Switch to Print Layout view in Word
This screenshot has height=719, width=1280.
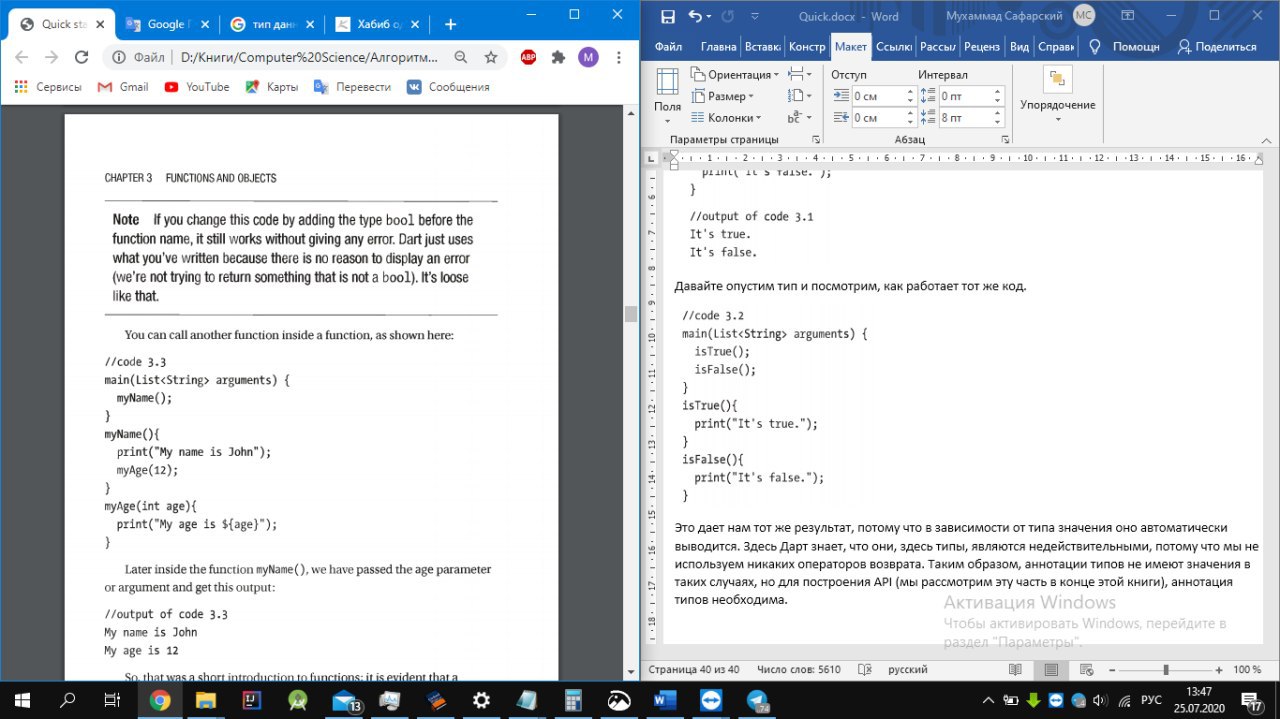click(1050, 669)
